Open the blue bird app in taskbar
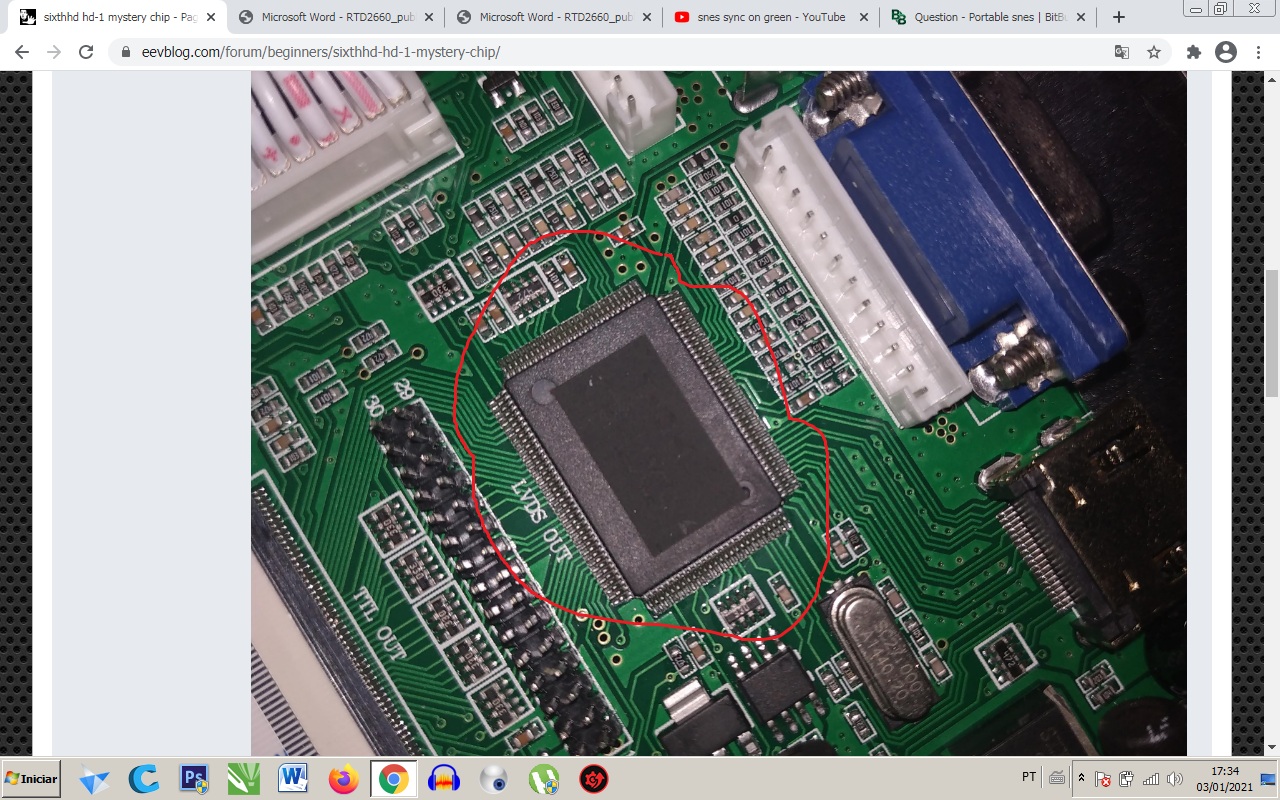 click(x=94, y=779)
